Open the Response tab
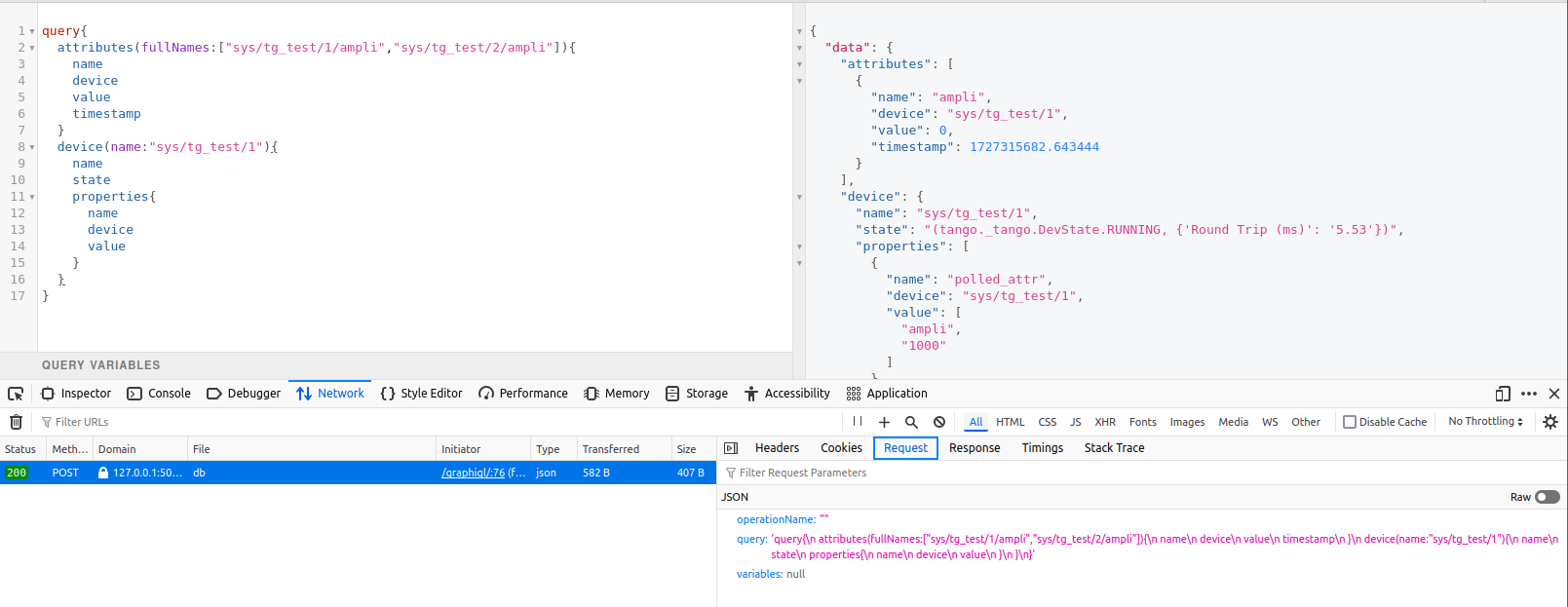Screen dimensions: 1568x607 tap(975, 448)
